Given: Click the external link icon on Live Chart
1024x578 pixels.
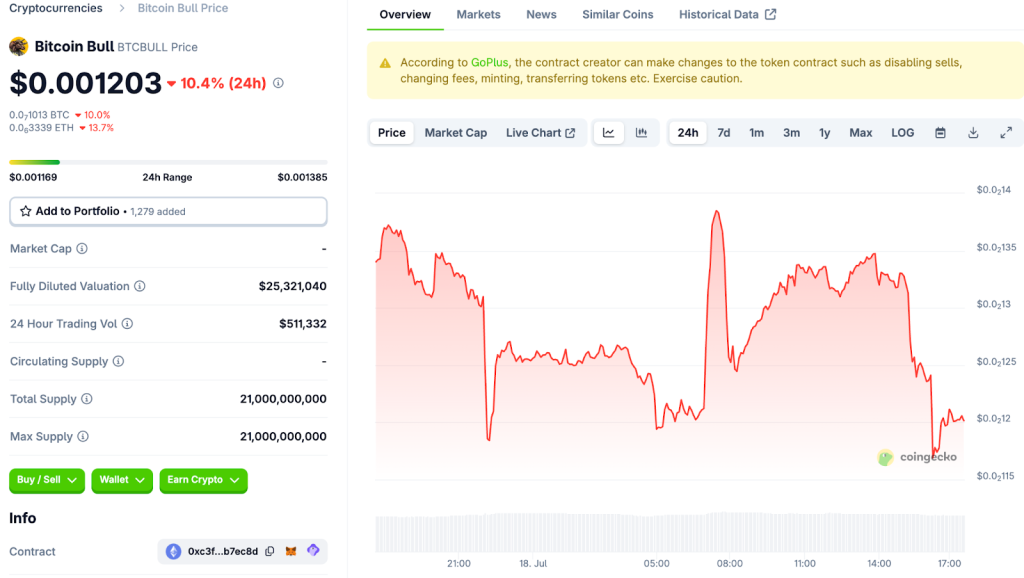Looking at the screenshot, I should (x=570, y=133).
